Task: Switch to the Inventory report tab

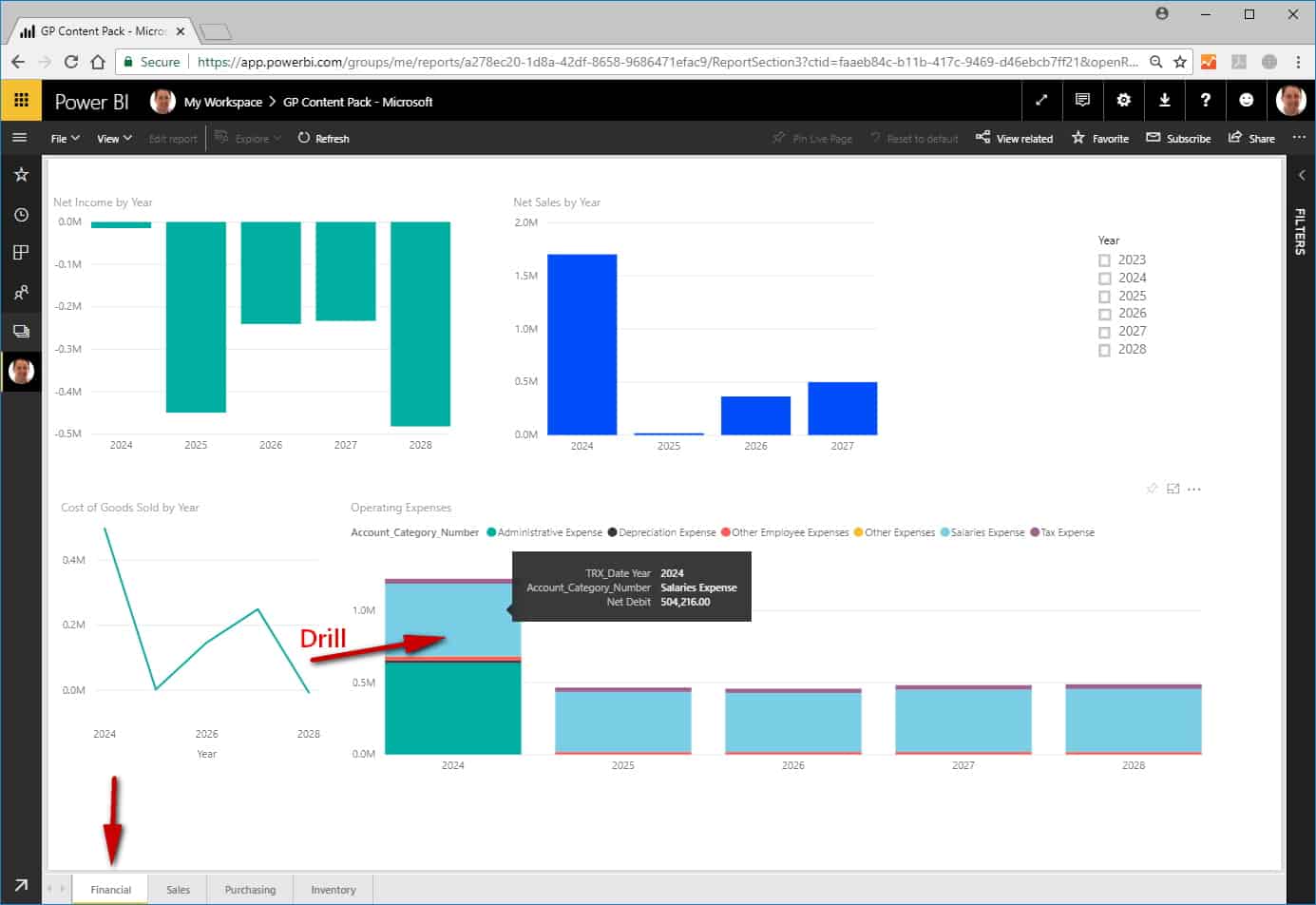Action: 333,890
